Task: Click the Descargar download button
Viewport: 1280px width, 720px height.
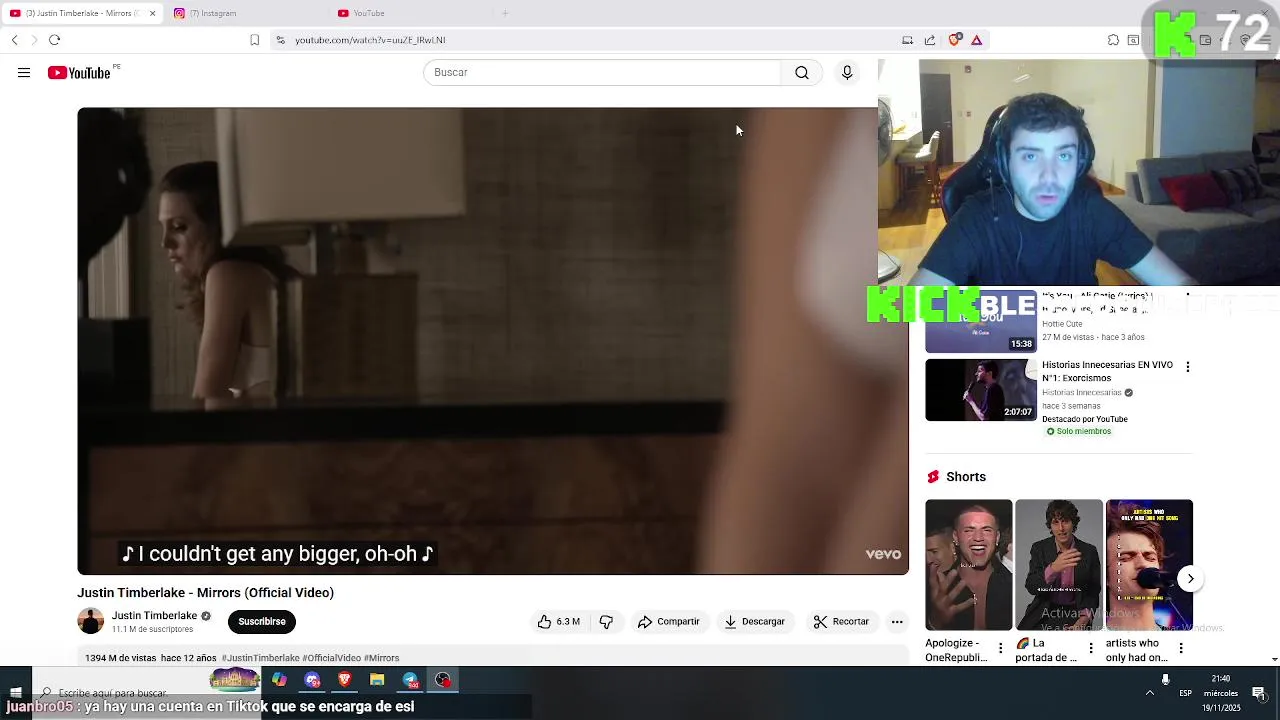Action: click(x=755, y=622)
